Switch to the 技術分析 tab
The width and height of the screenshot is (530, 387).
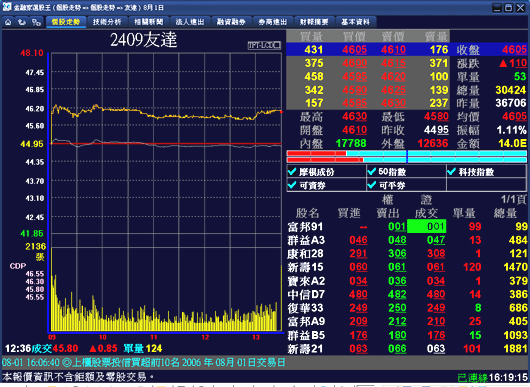[x=107, y=22]
